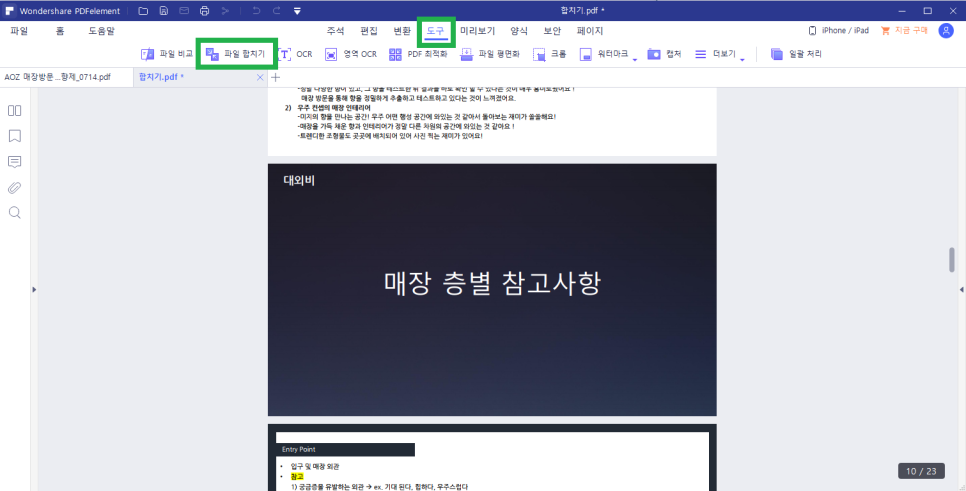Send PDF by email envelope icon
Screen dimensions: 966x491
click(184, 11)
